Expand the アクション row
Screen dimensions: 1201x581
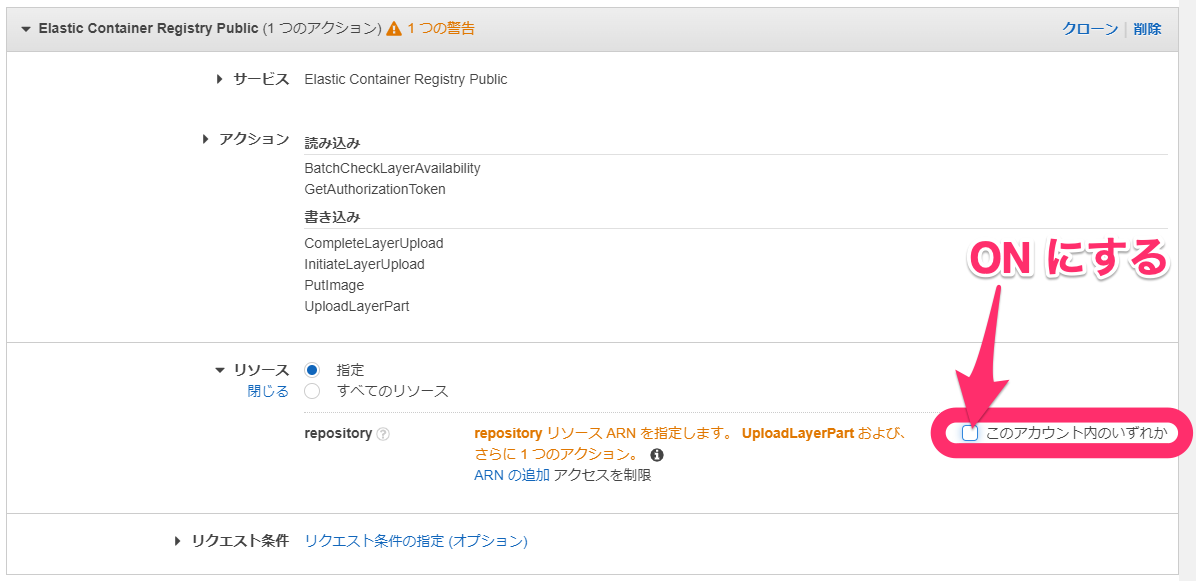click(206, 139)
